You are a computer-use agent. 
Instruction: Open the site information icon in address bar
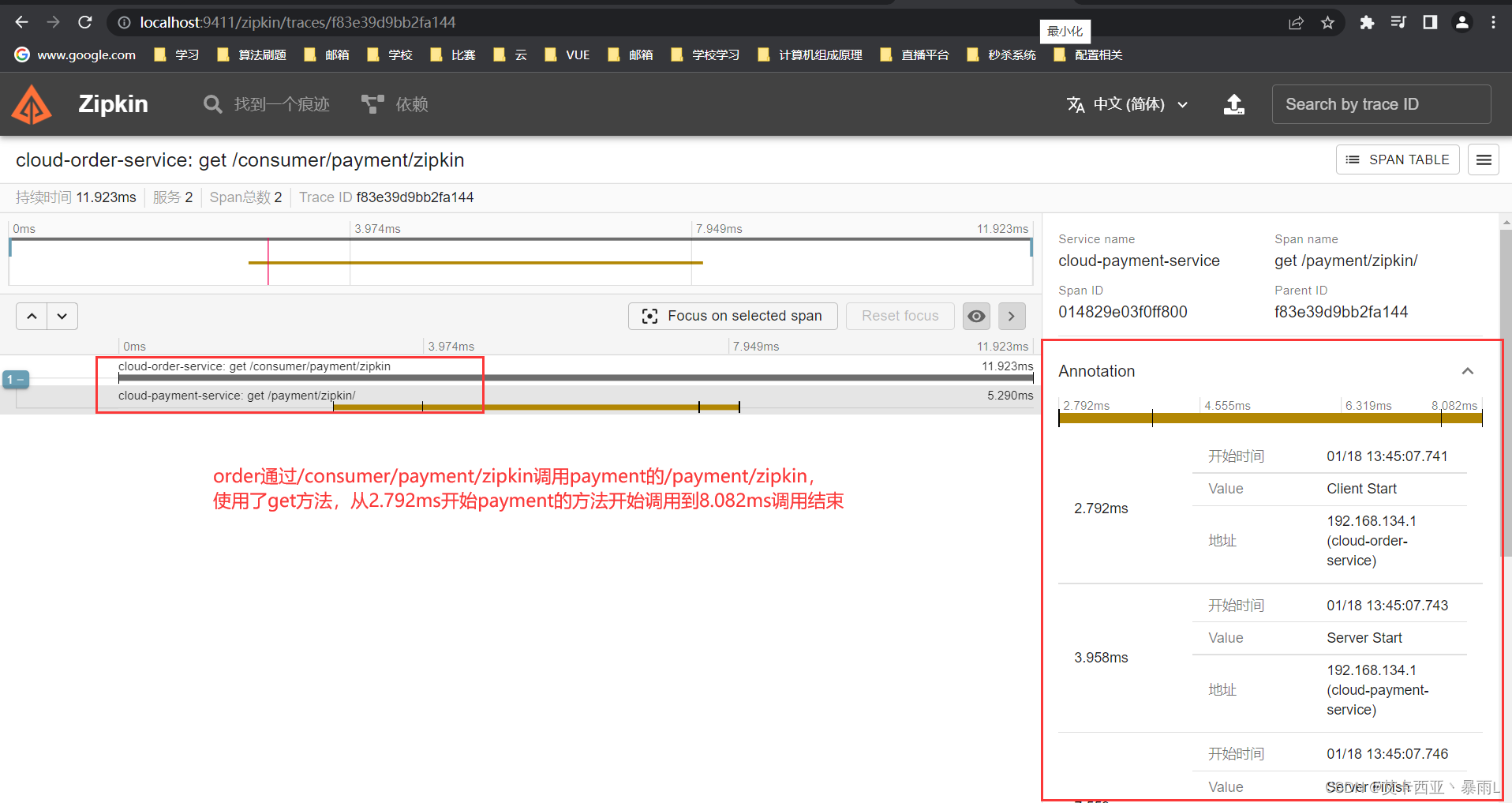tap(124, 22)
